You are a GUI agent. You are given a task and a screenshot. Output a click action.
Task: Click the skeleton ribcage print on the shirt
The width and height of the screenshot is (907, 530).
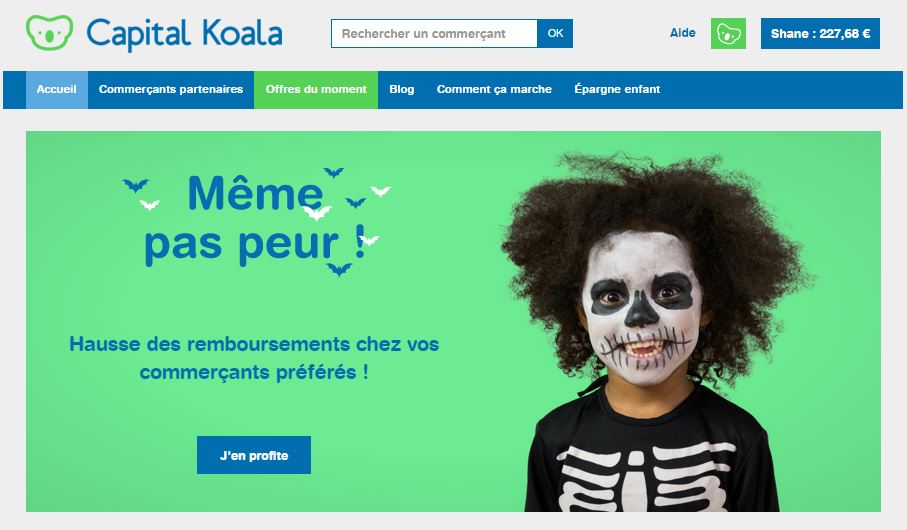click(x=640, y=477)
